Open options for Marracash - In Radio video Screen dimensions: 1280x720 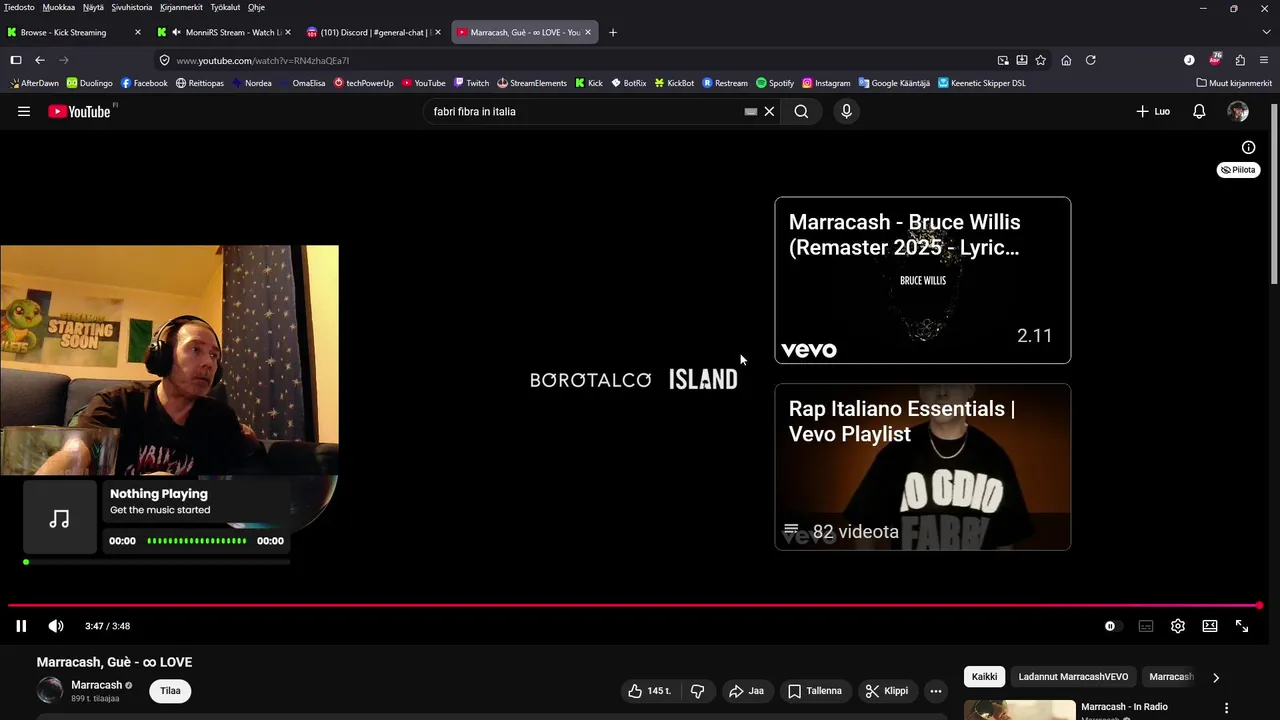pyautogui.click(x=1226, y=708)
